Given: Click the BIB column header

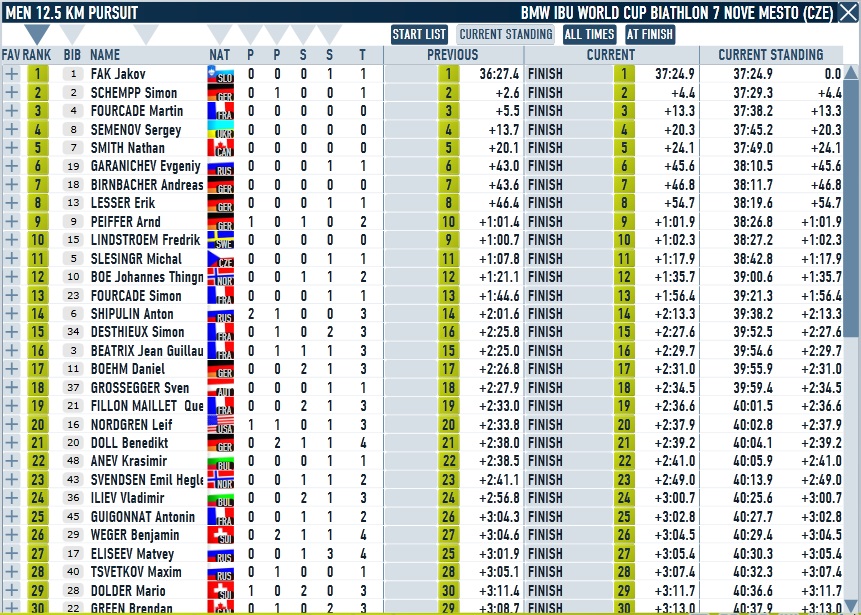Looking at the screenshot, I should tap(72, 55).
